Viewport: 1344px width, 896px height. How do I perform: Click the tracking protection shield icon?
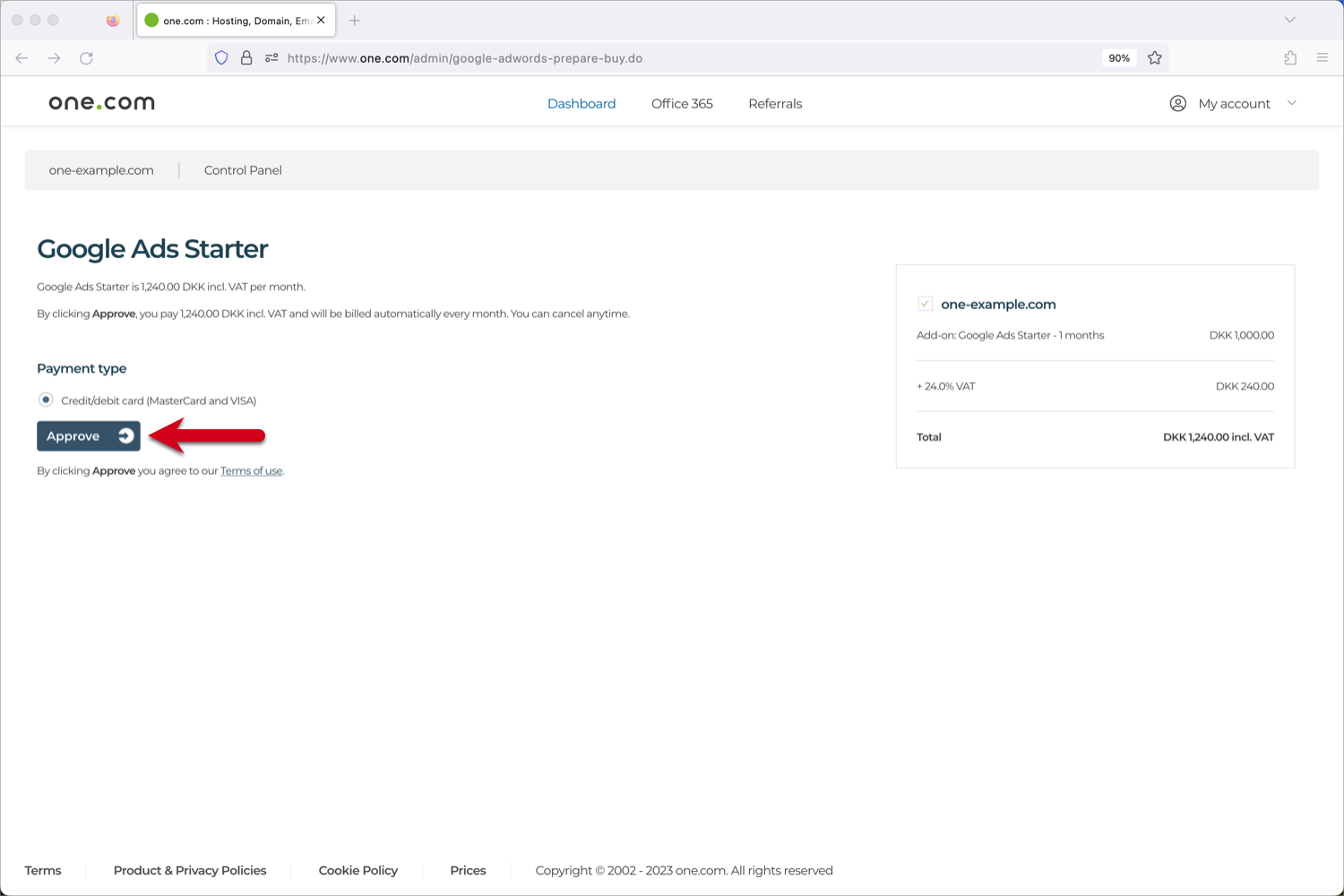221,57
